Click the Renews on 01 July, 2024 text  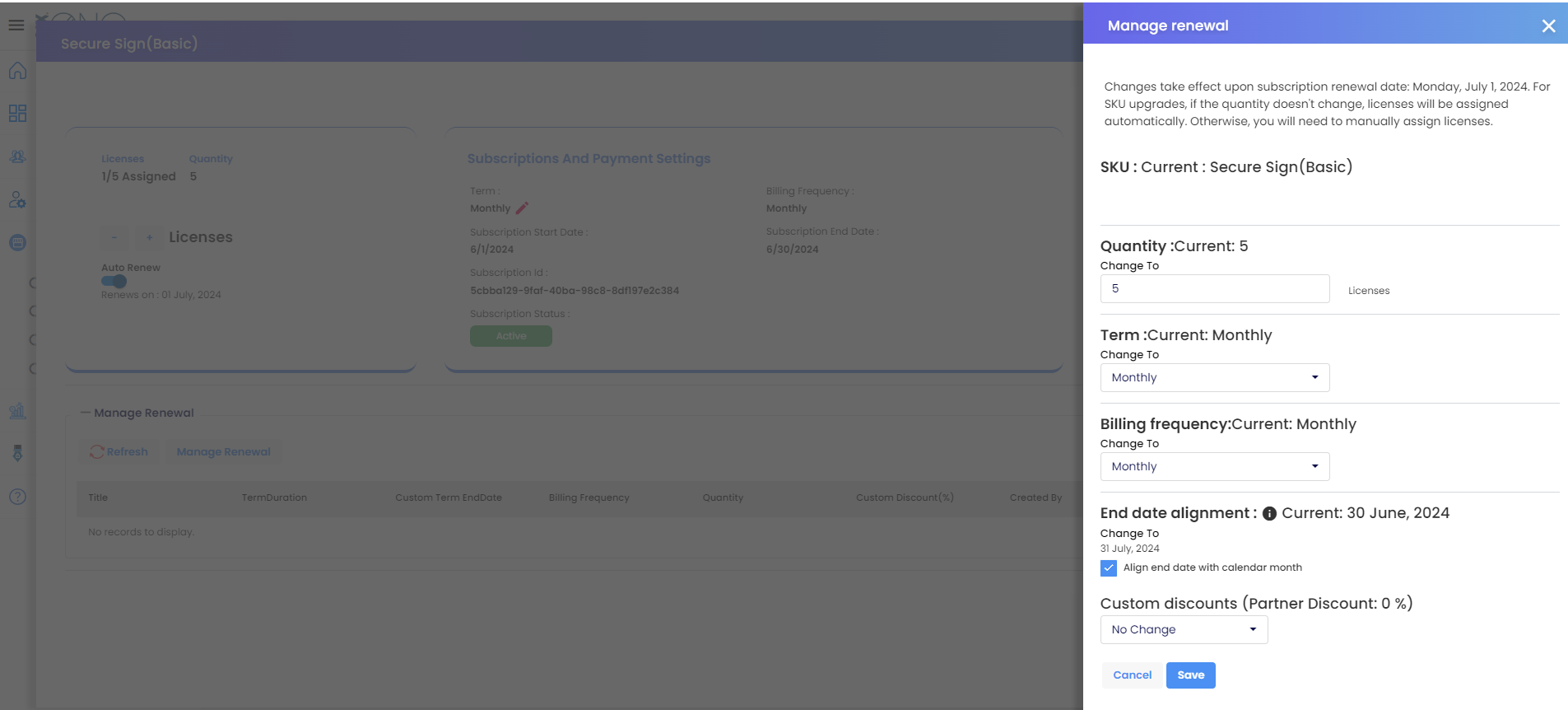[161, 295]
